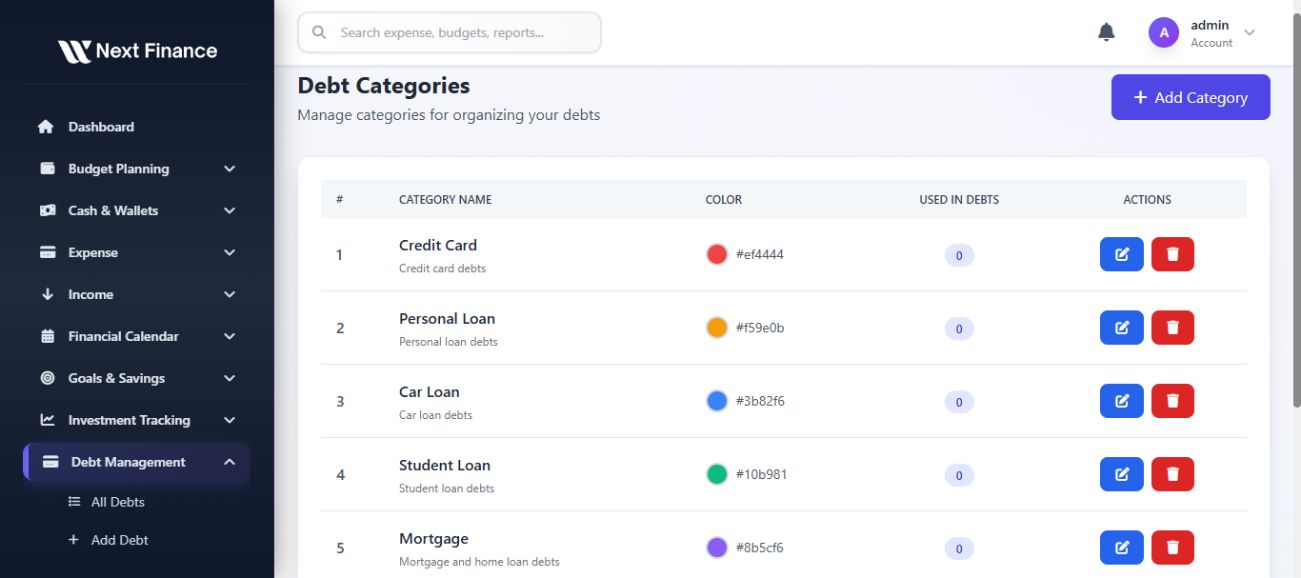Image resolution: width=1301 pixels, height=578 pixels.
Task: Click the Add Category button
Action: pos(1190,97)
